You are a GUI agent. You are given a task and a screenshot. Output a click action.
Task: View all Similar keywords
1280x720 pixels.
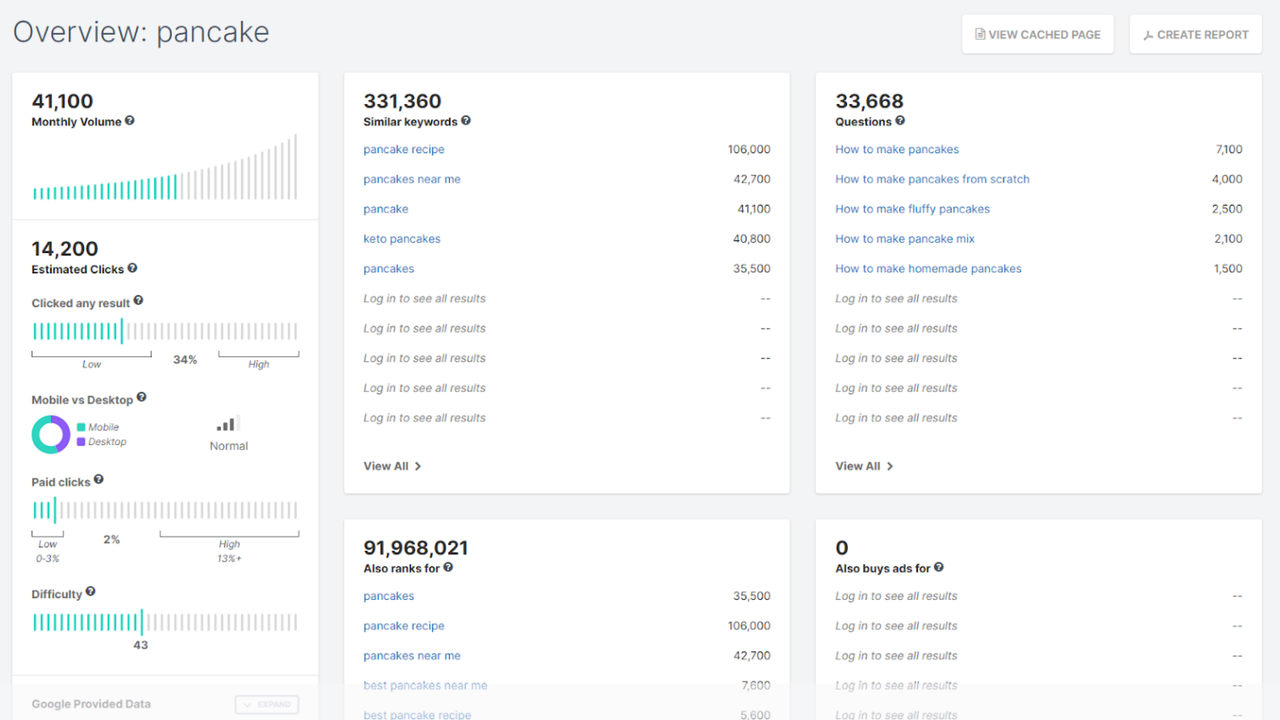pyautogui.click(x=393, y=466)
